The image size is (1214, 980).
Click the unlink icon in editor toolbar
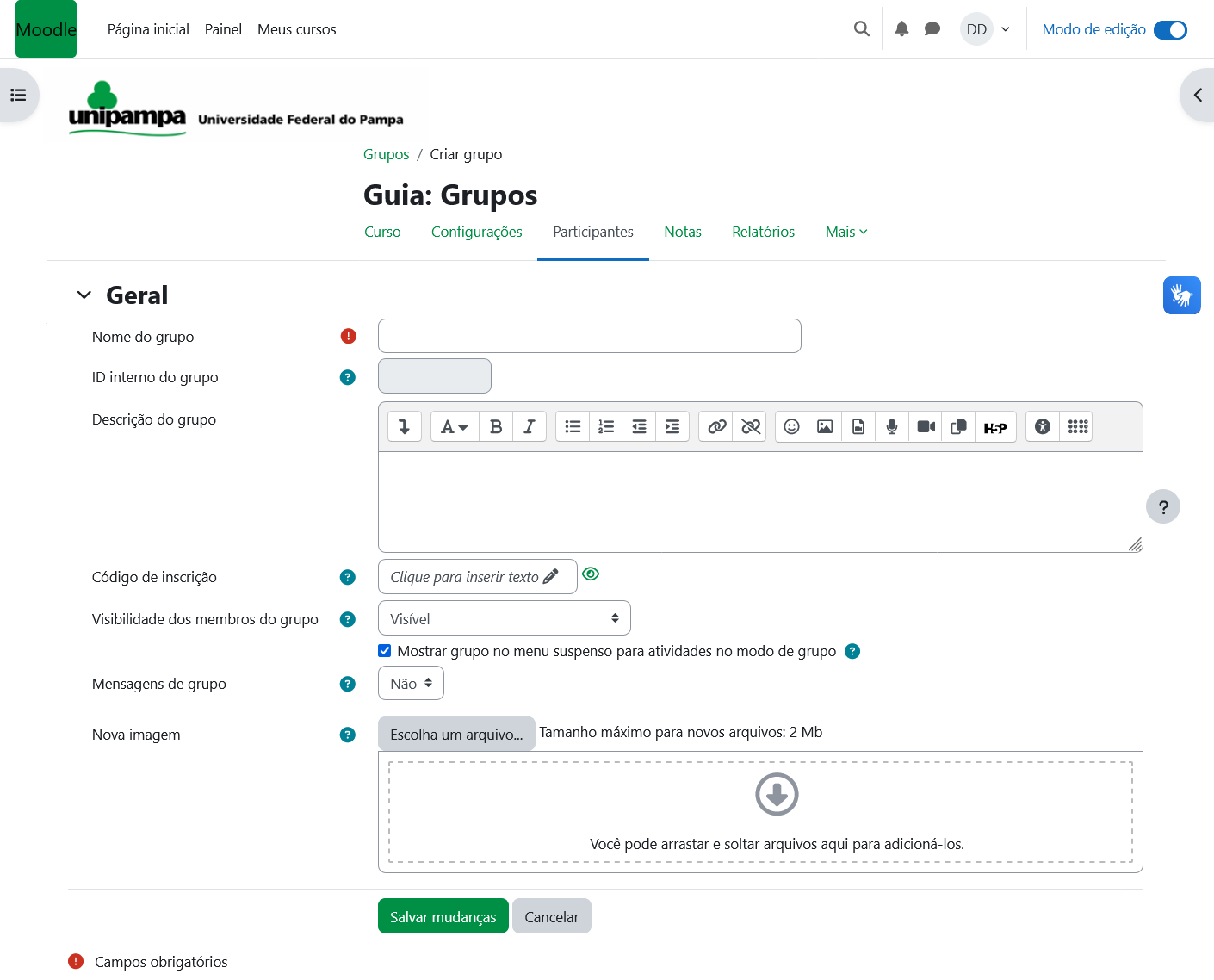coord(751,427)
